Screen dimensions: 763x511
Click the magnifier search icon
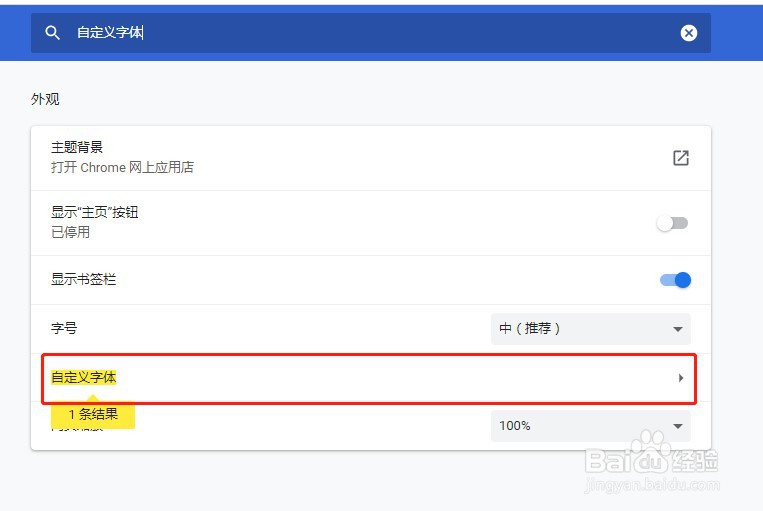click(52, 33)
